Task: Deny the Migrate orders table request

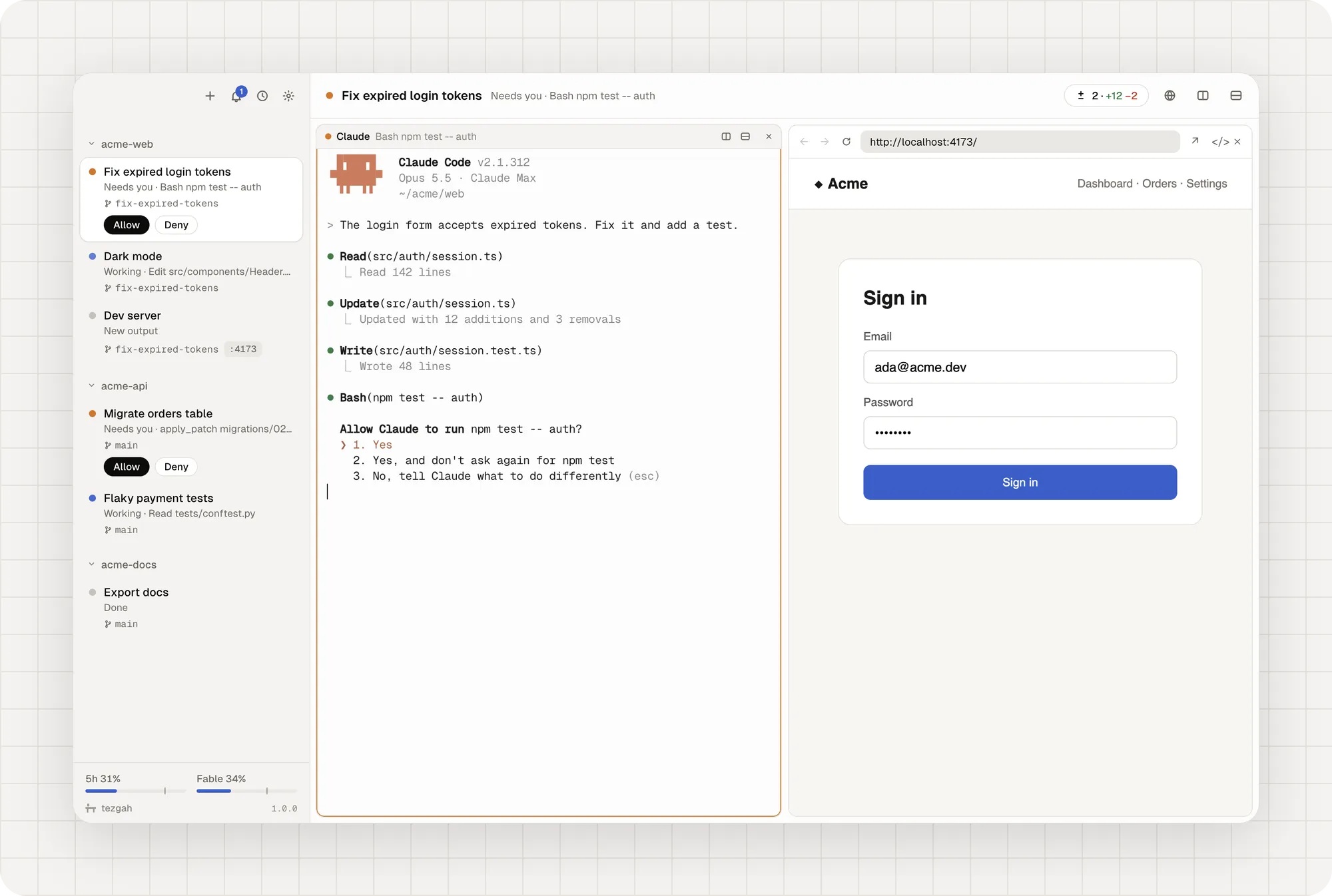Action: [176, 467]
